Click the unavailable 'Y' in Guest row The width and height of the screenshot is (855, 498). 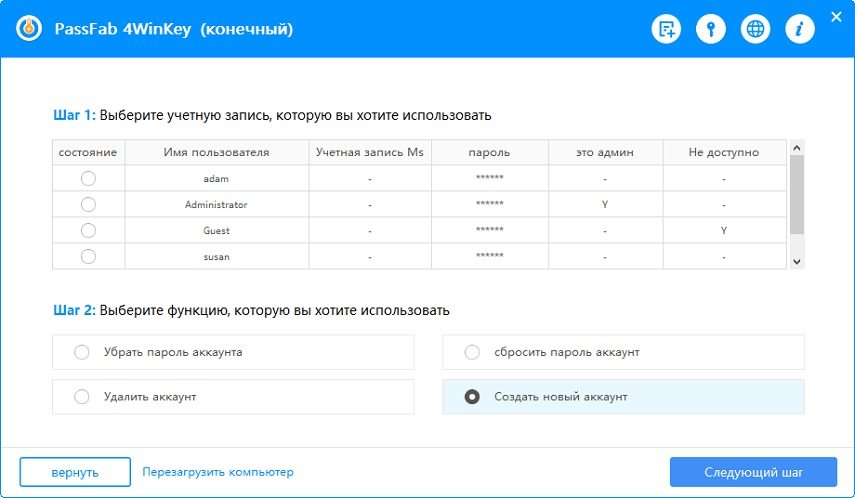point(724,231)
